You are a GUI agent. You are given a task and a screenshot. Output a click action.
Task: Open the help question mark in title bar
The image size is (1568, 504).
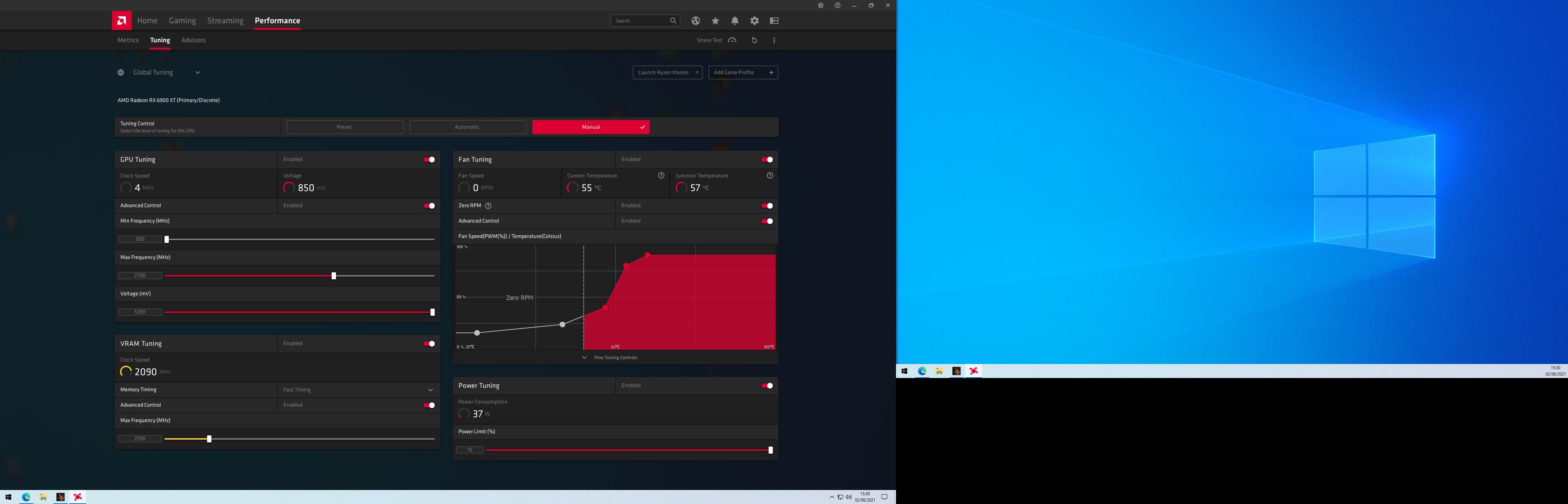tap(838, 6)
